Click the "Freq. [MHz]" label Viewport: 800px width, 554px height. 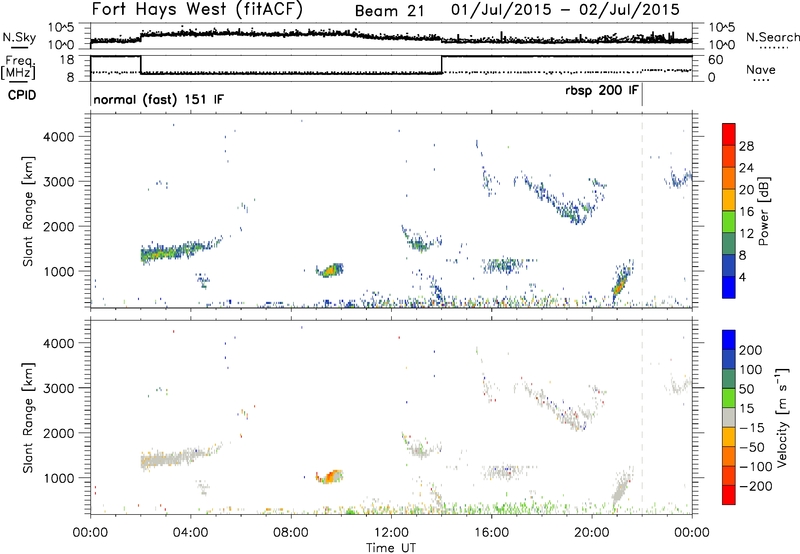pos(18,68)
